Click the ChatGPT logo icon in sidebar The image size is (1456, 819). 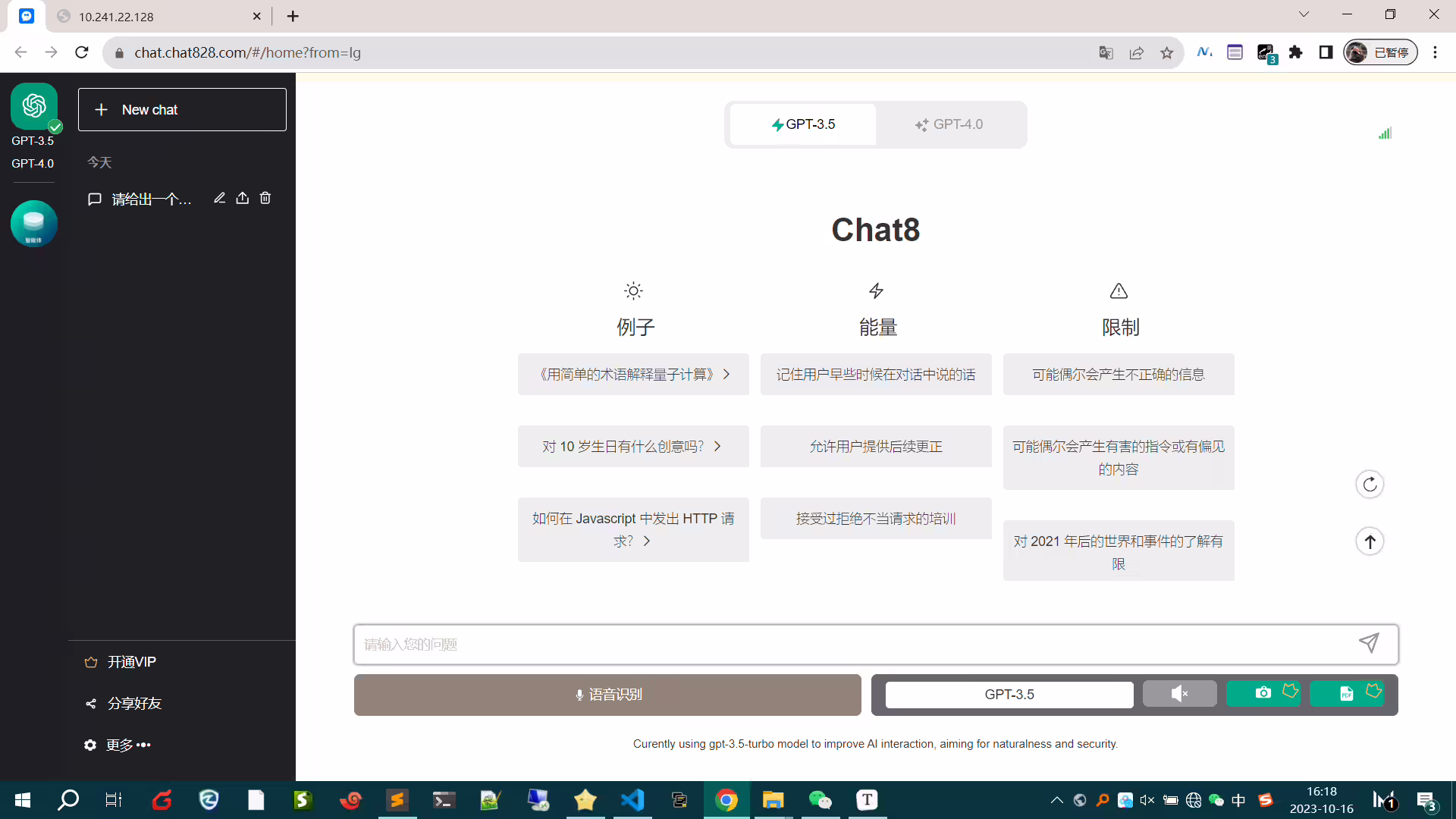(x=34, y=106)
